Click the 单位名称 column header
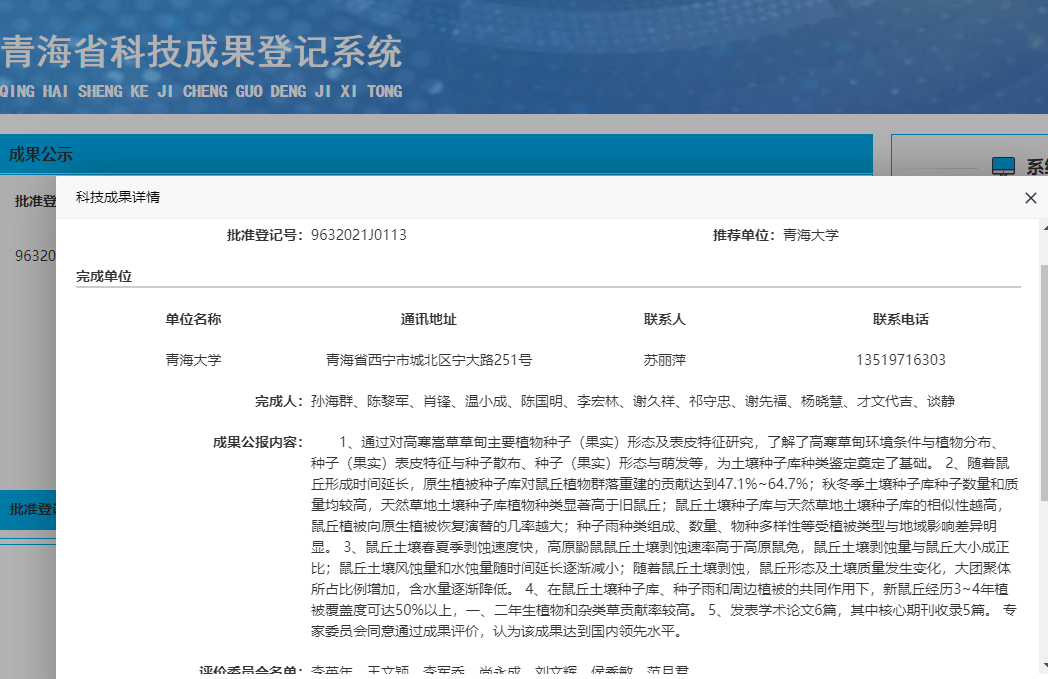 [193, 320]
